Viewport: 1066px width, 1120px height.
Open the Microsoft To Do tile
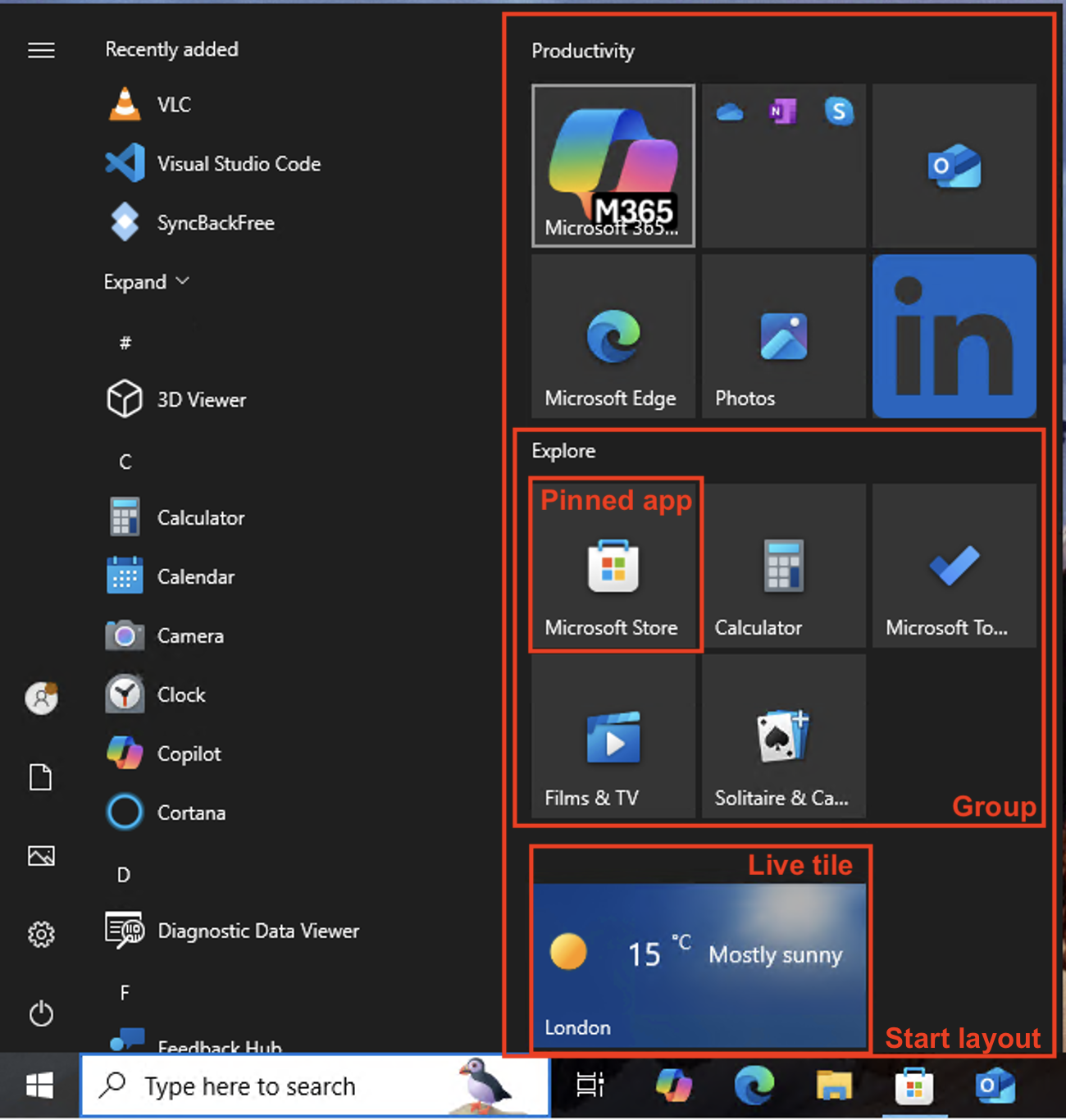coord(954,567)
